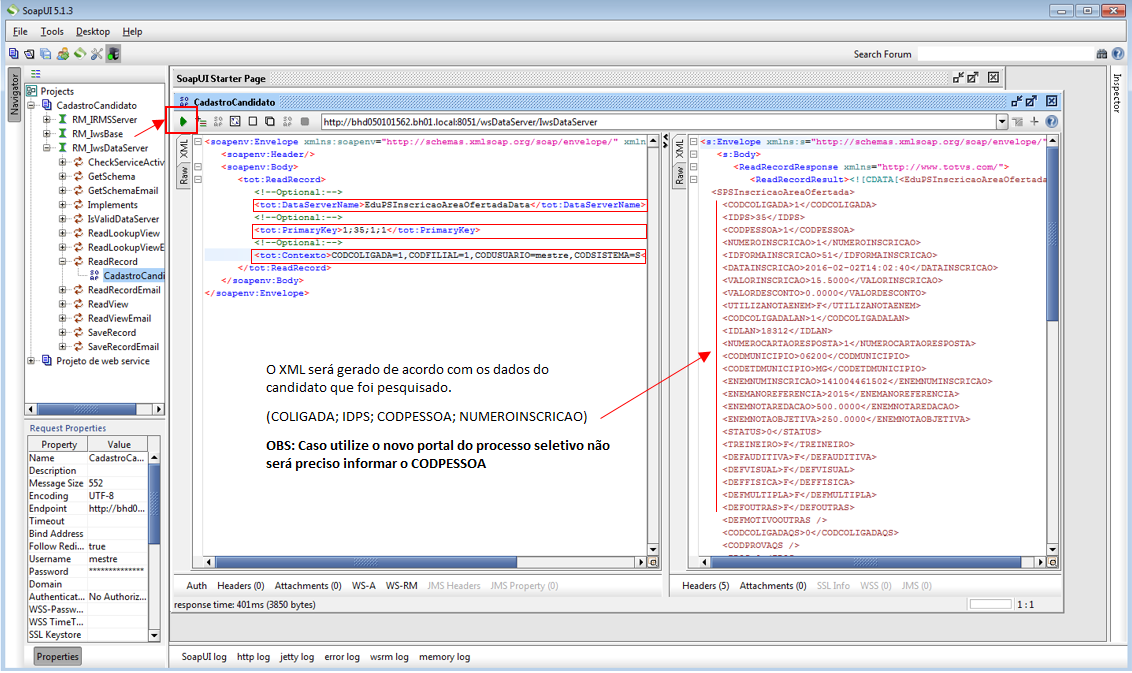
Task: Click the request editor horizontal scrollbar
Action: point(366,562)
